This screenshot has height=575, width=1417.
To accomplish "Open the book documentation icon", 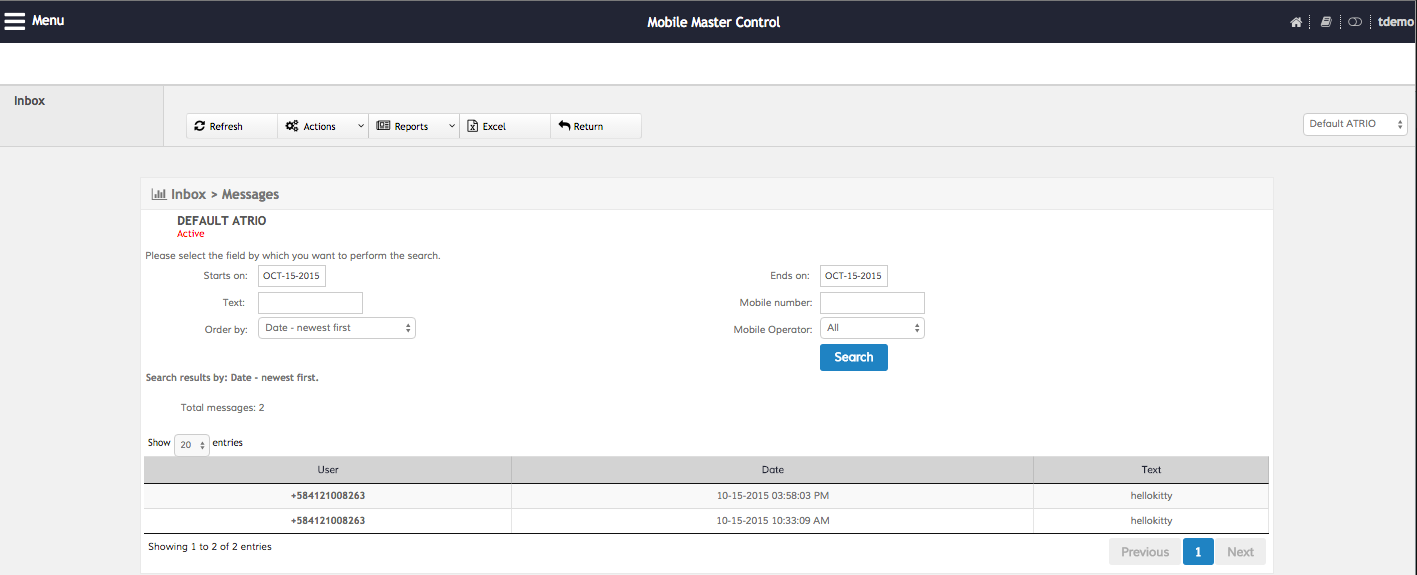I will (x=1326, y=22).
